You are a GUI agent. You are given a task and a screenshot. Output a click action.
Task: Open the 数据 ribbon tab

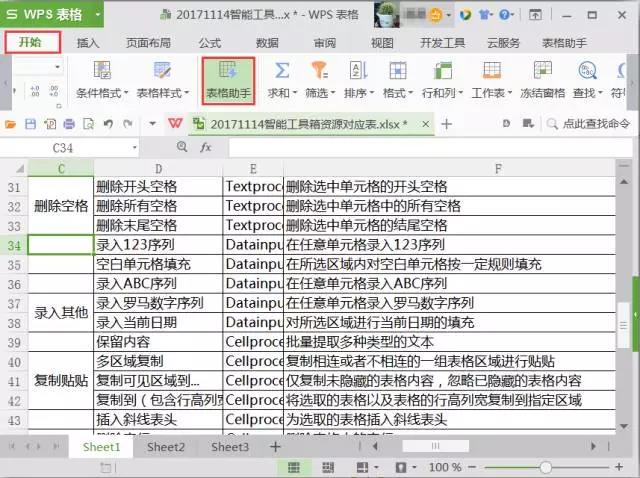tap(267, 43)
